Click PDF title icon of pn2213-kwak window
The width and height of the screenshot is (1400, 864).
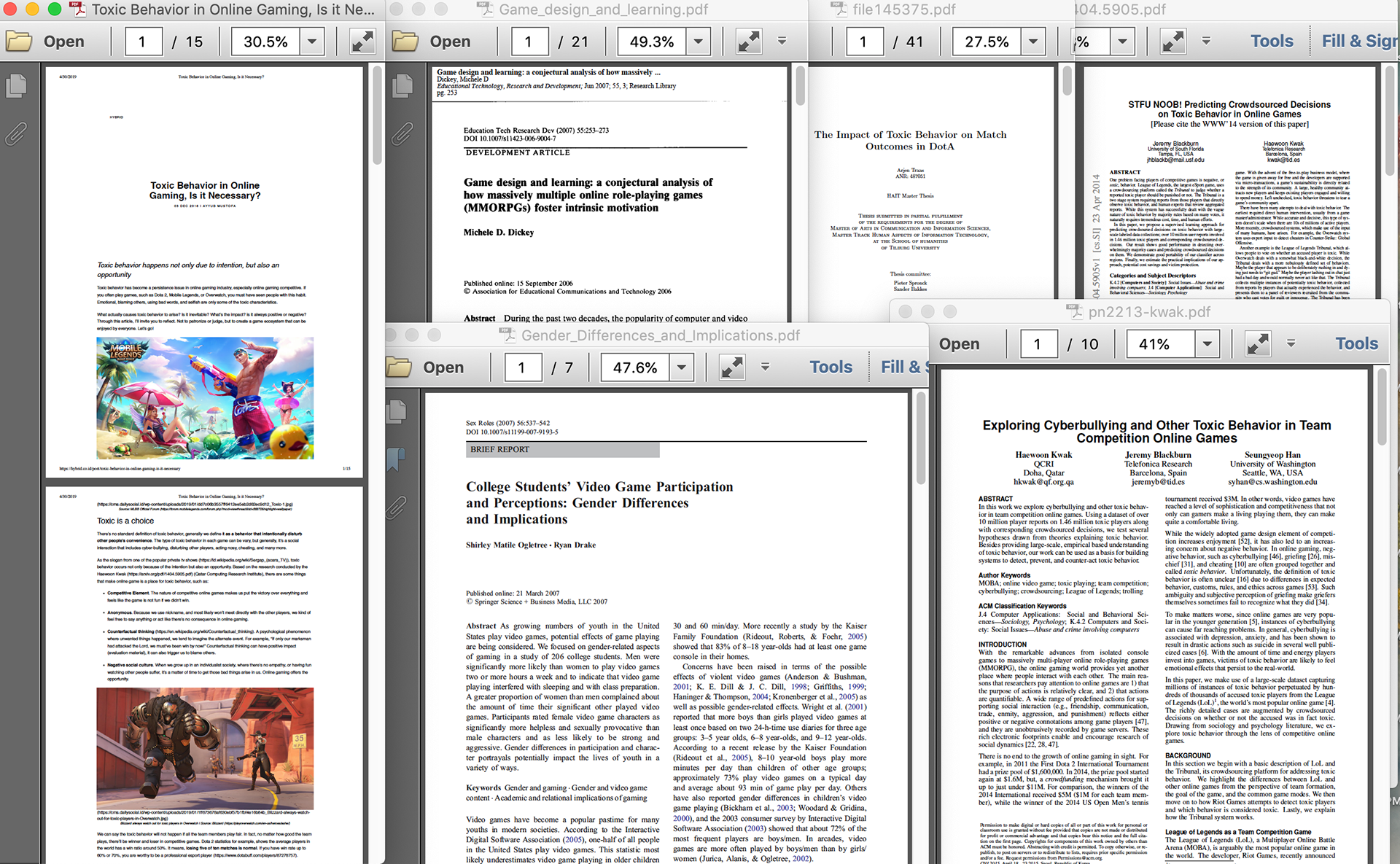1075,311
